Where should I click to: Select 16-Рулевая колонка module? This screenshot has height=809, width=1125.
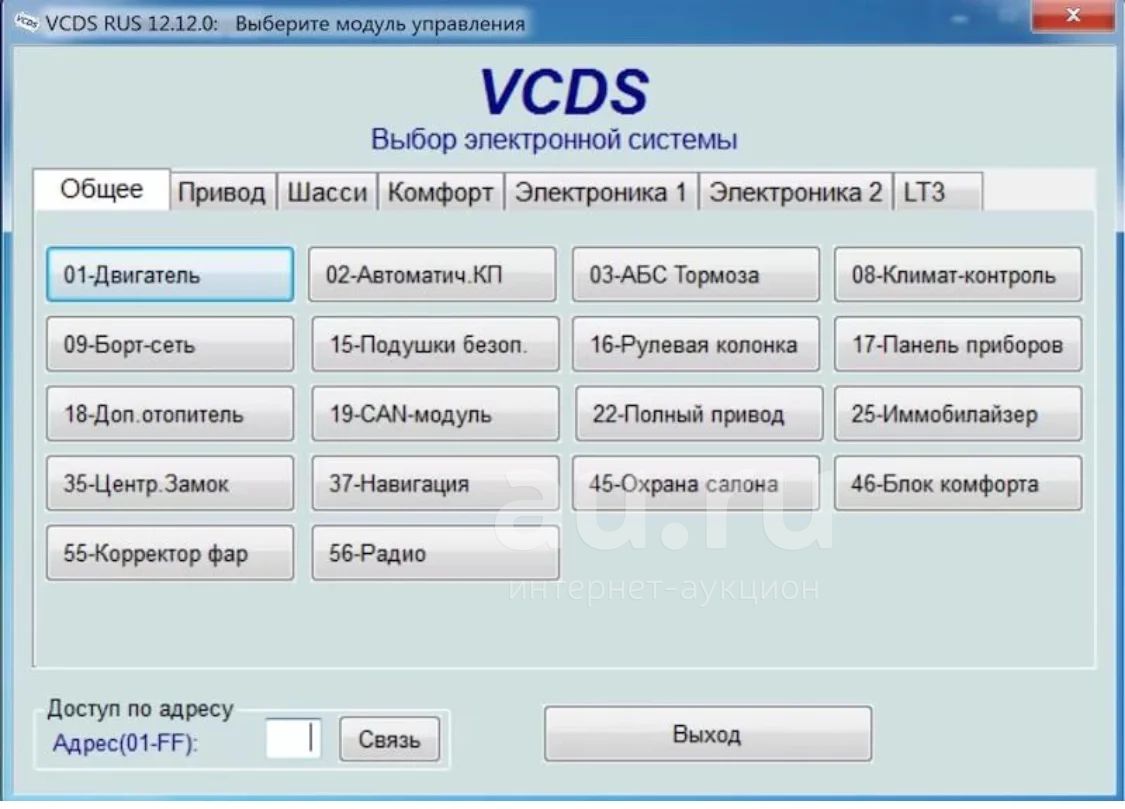[695, 344]
